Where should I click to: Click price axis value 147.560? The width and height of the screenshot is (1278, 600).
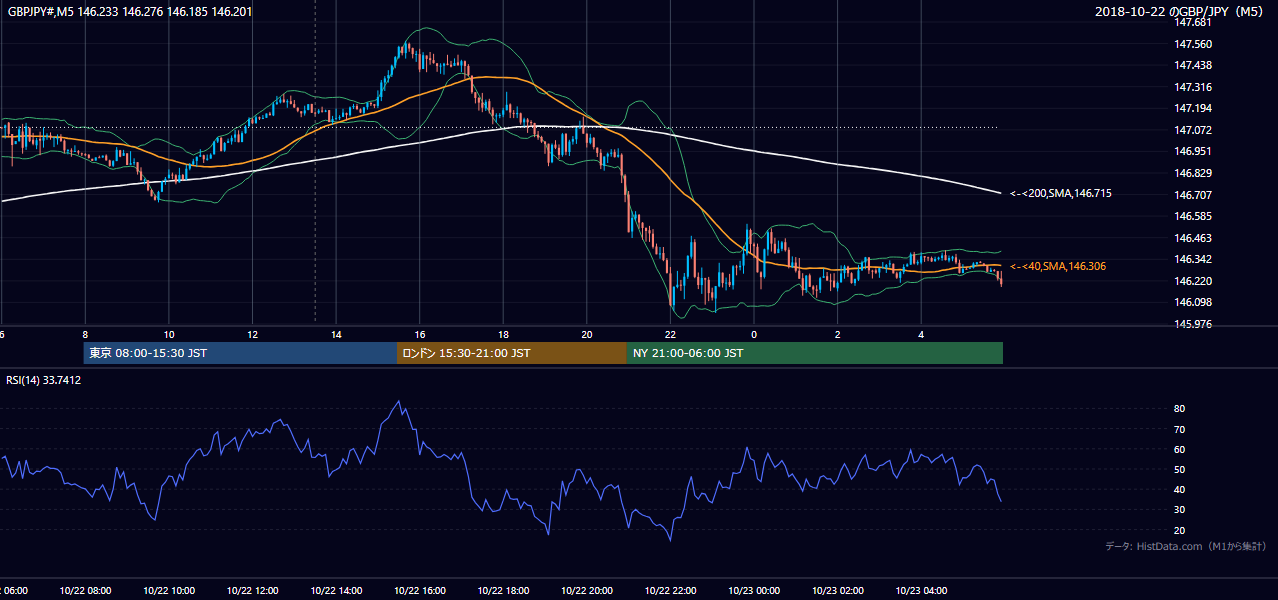pyautogui.click(x=1193, y=44)
